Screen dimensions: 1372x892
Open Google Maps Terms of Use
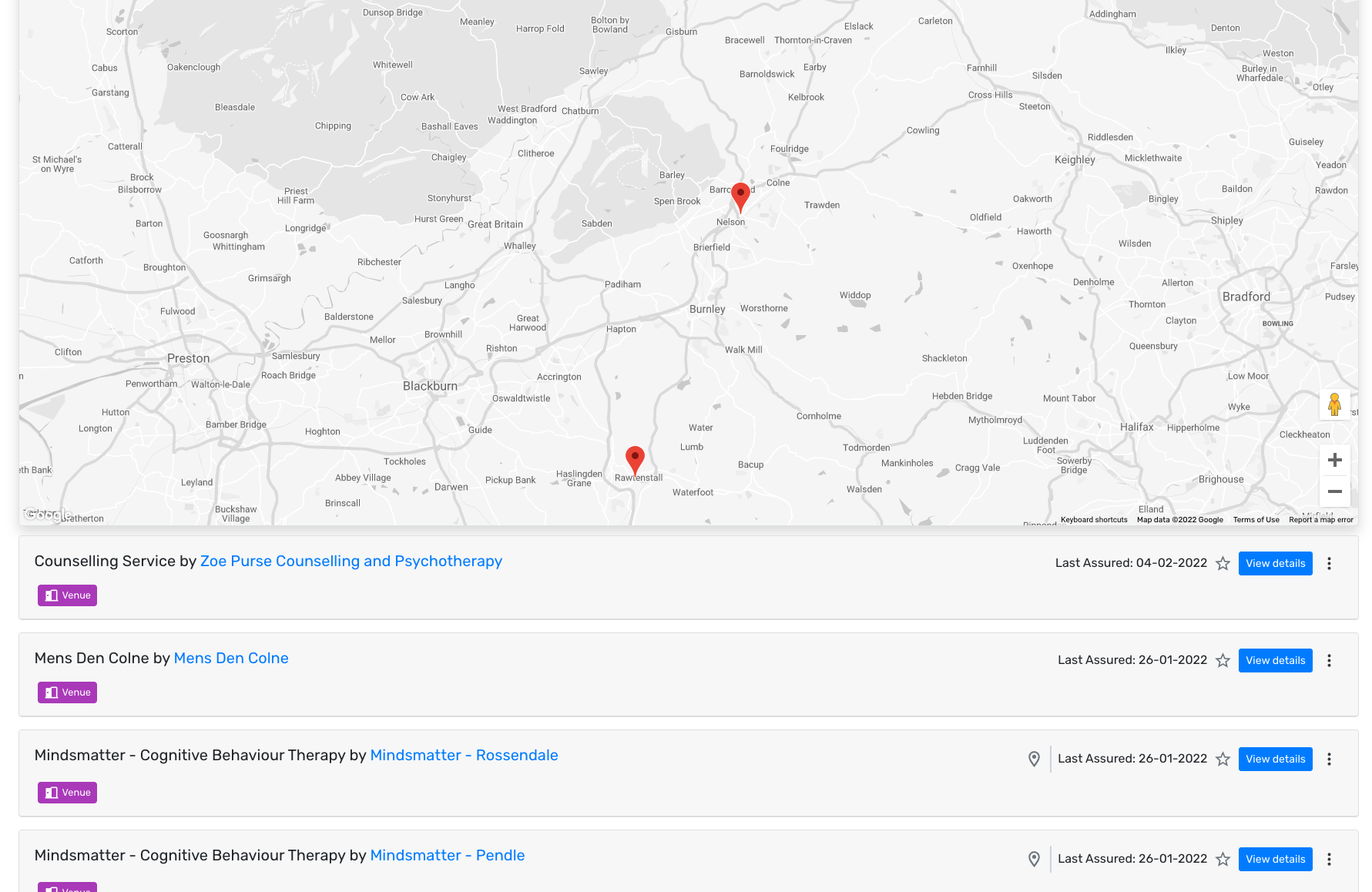click(x=1256, y=520)
